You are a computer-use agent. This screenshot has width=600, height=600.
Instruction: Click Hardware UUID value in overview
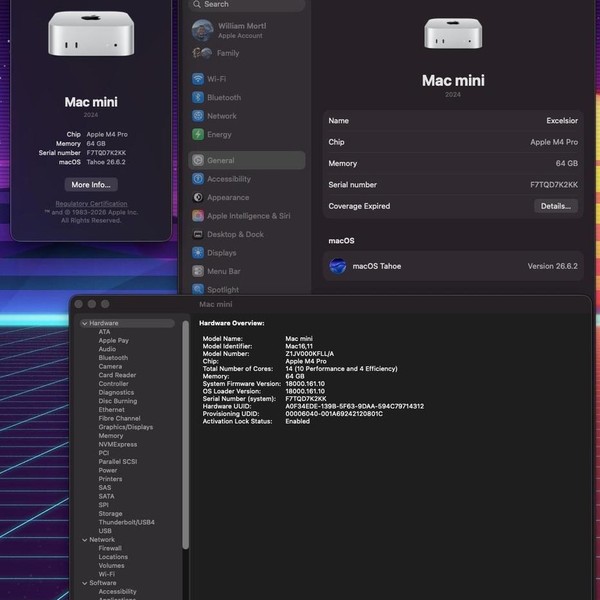(355, 406)
